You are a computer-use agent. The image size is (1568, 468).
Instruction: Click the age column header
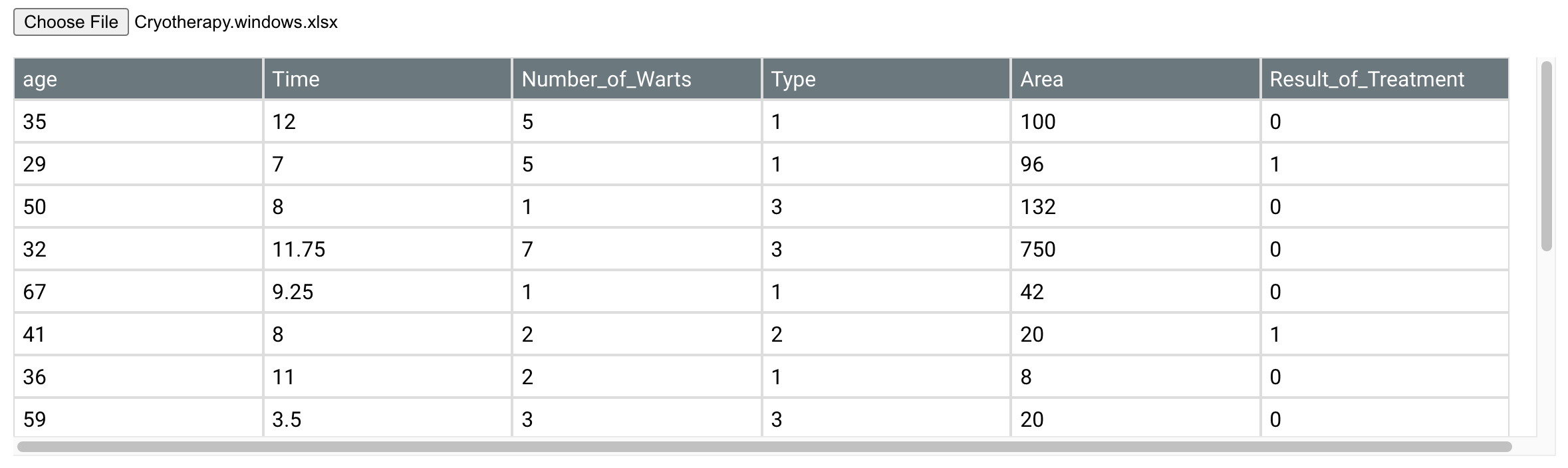pos(40,78)
